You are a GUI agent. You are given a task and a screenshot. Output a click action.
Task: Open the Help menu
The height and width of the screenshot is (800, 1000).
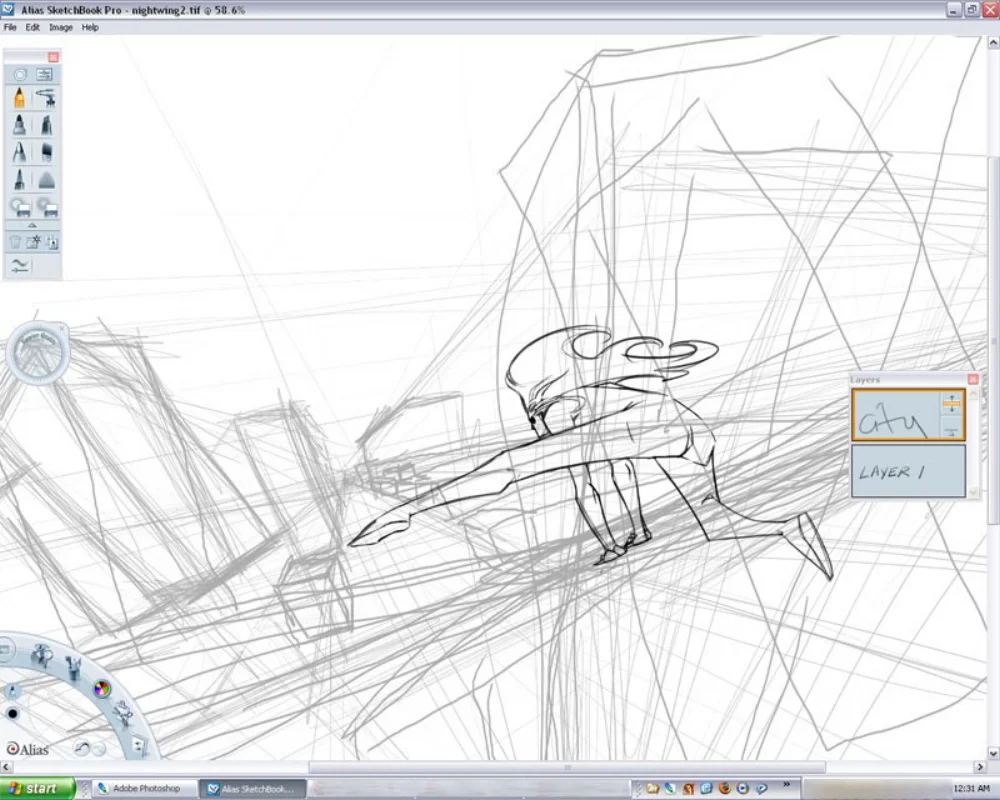coord(90,27)
